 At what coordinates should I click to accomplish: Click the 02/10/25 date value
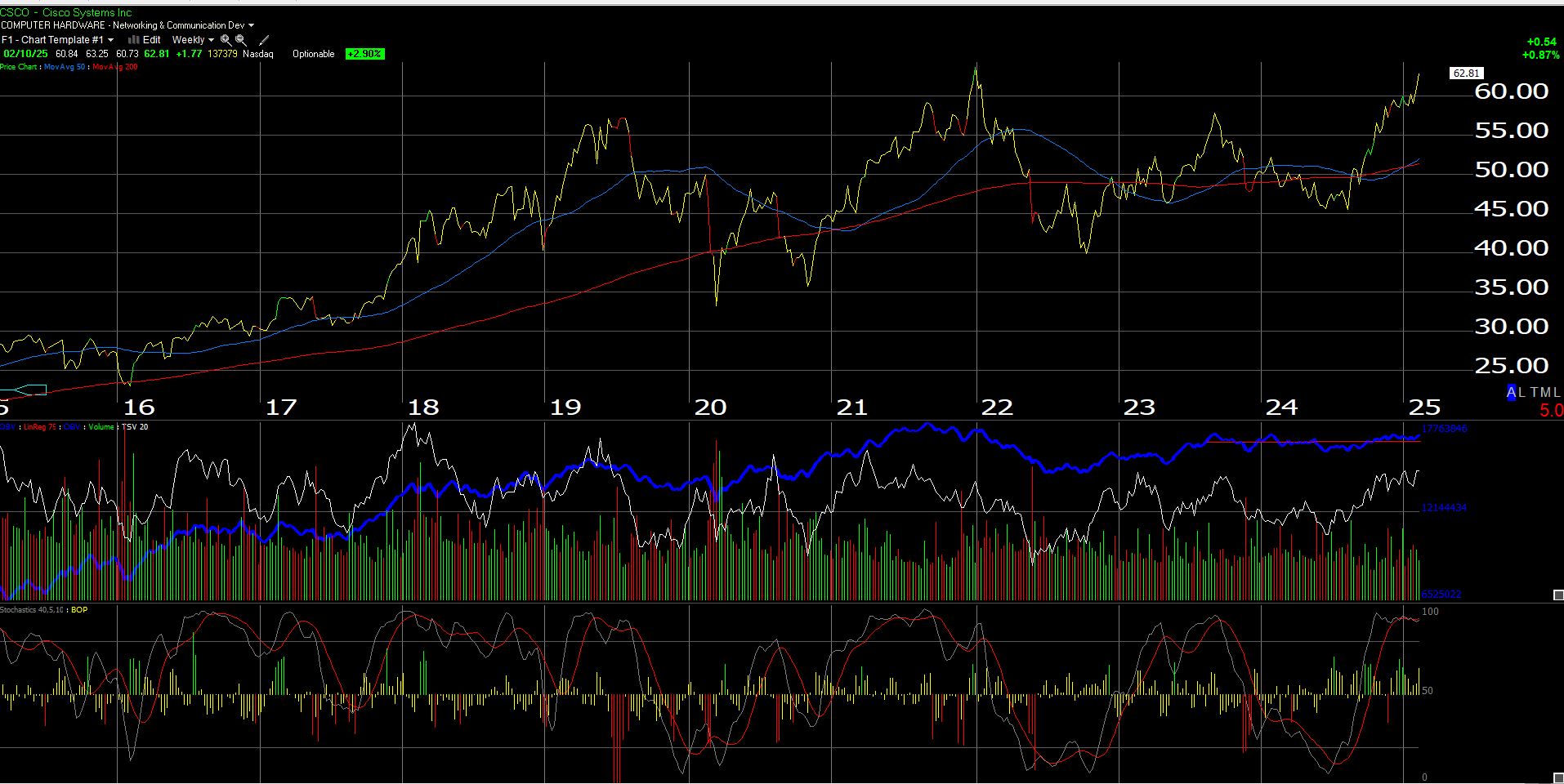point(25,54)
